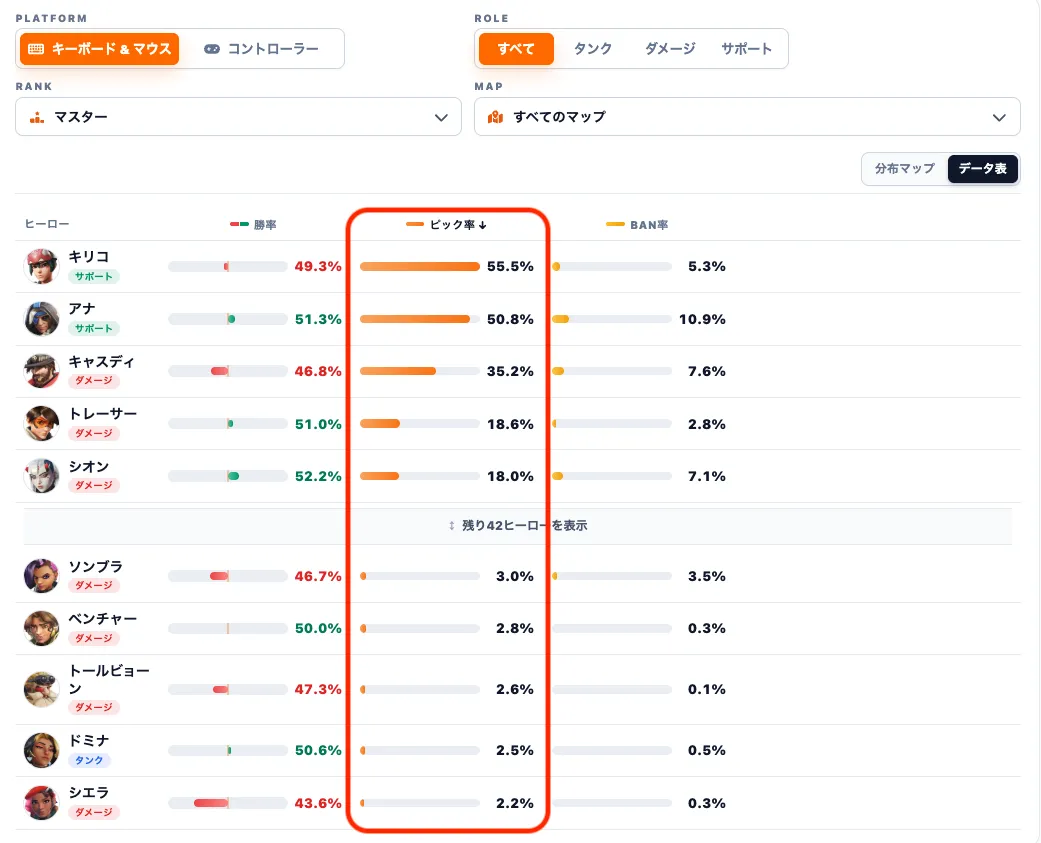Image resolution: width=1041 pixels, height=843 pixels.
Task: Click ドミナ hero portrait icon
Action: point(41,750)
